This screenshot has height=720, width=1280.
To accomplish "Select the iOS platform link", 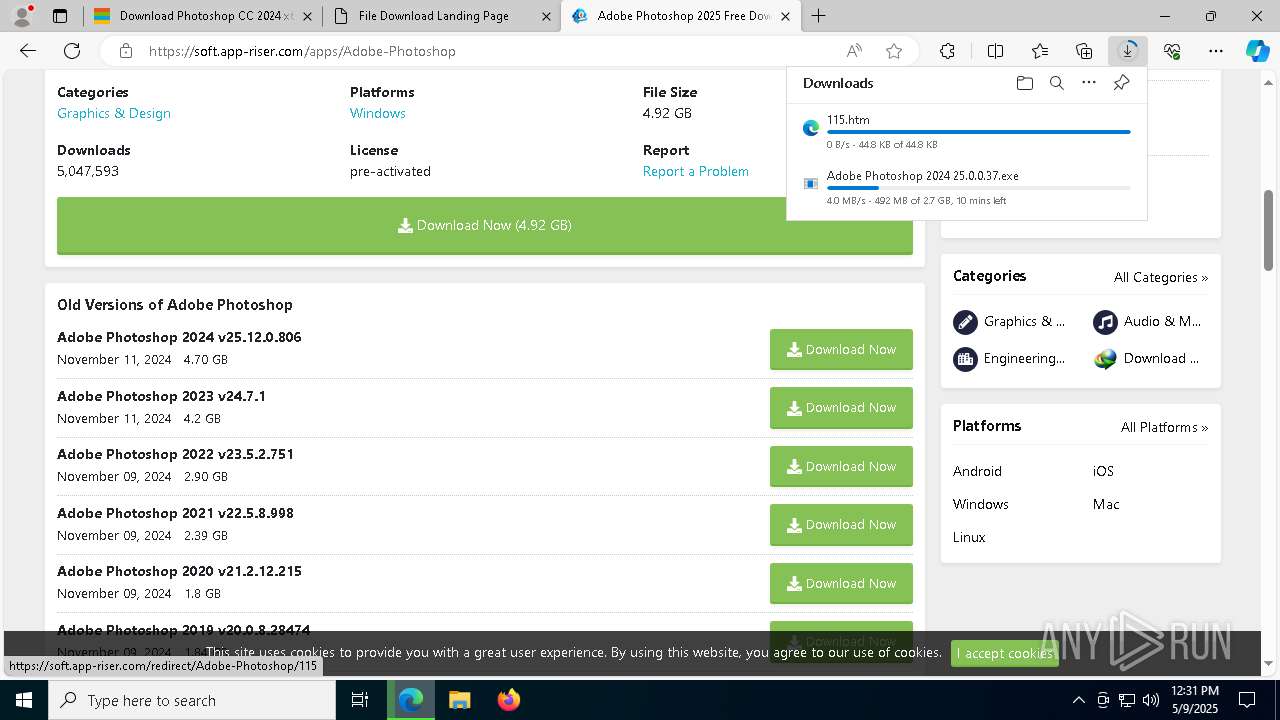I will point(1103,471).
